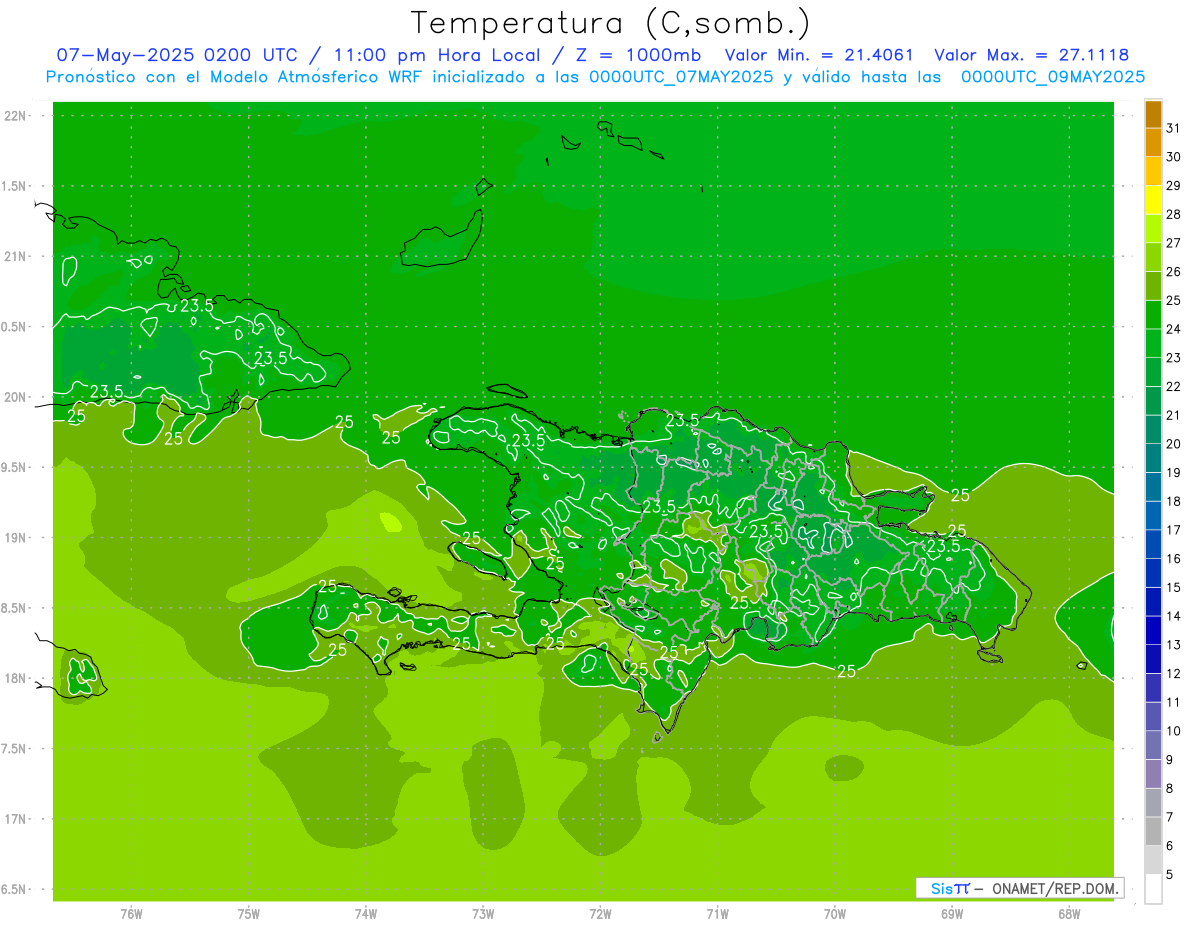1200x927 pixels.
Task: Click the colorbar label "24"
Action: (1174, 329)
